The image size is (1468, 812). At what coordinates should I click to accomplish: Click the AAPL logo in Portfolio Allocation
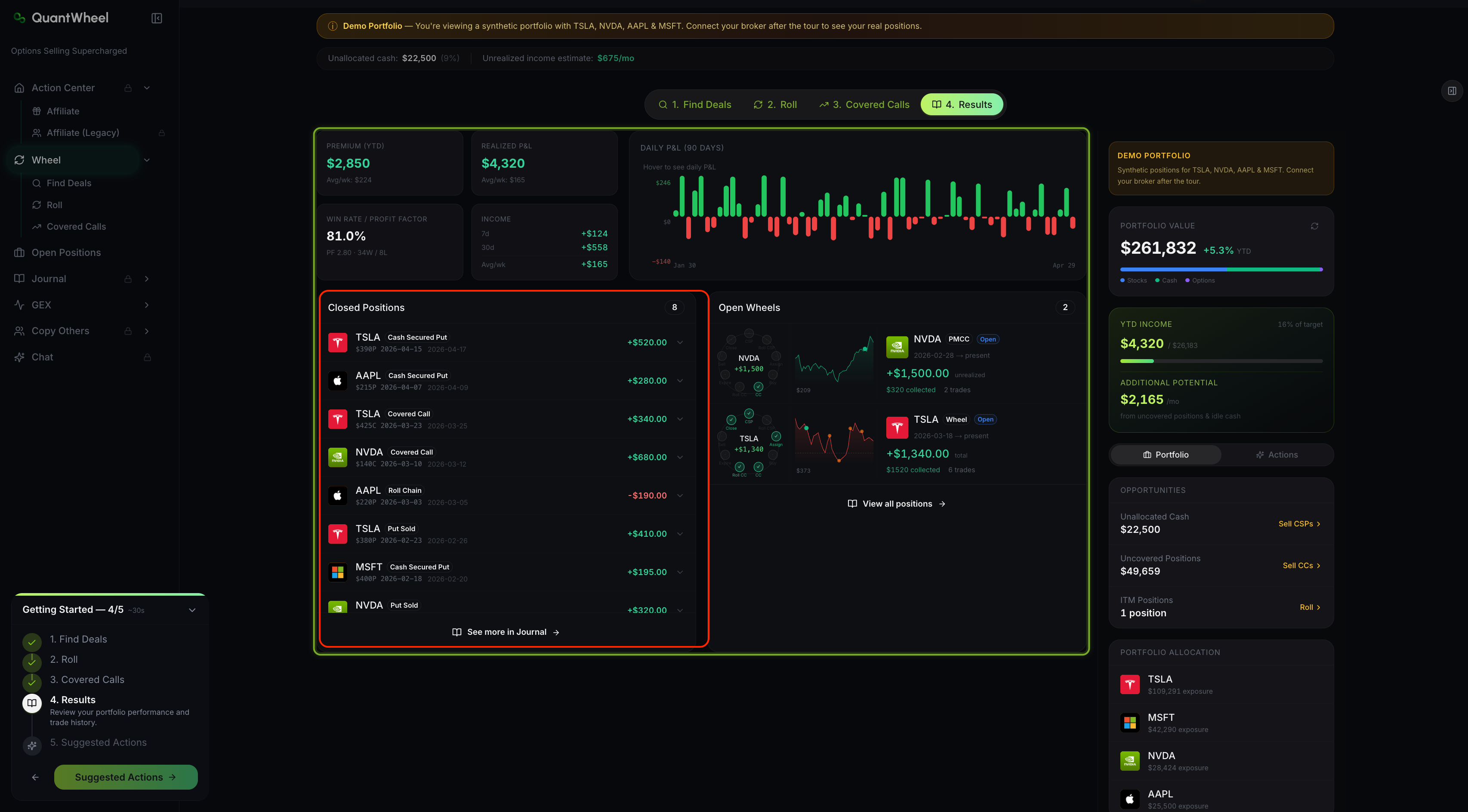(x=1129, y=799)
